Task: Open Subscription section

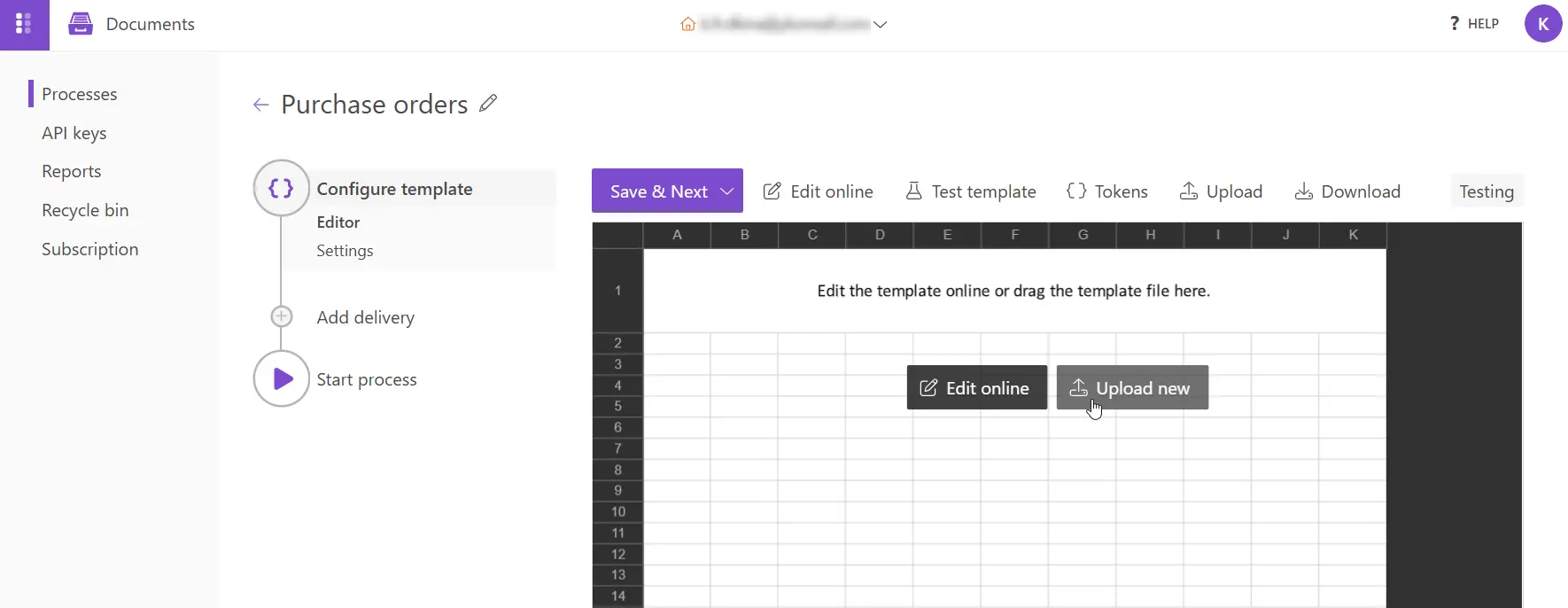Action: point(90,249)
